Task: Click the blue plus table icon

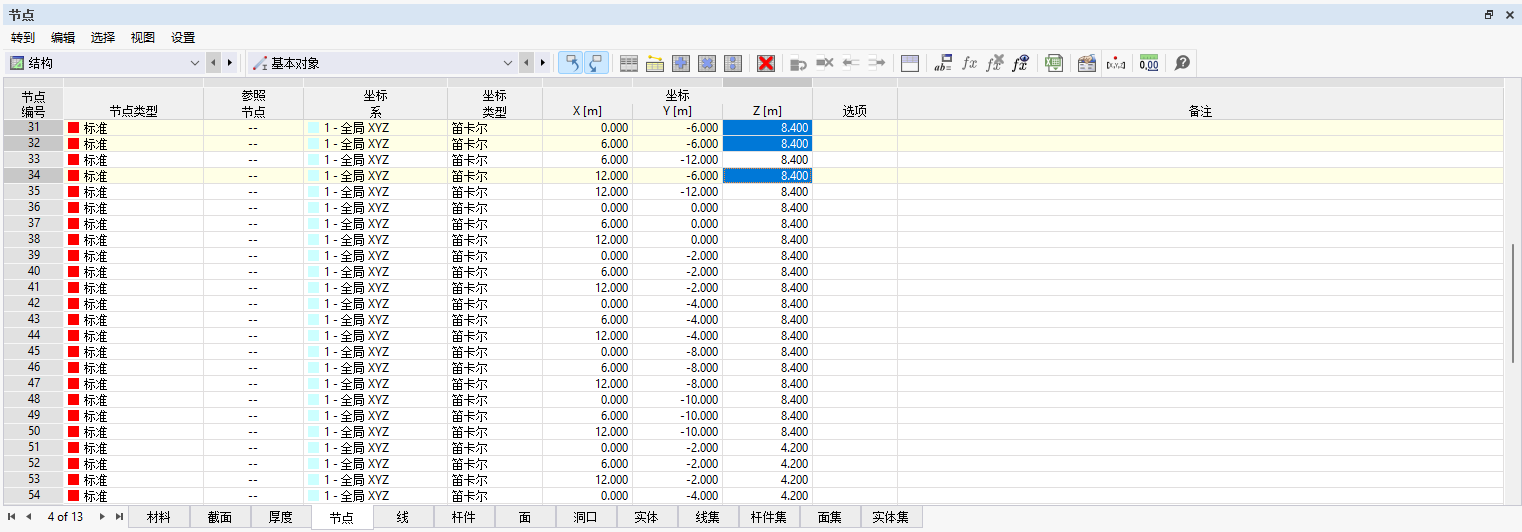Action: click(681, 63)
